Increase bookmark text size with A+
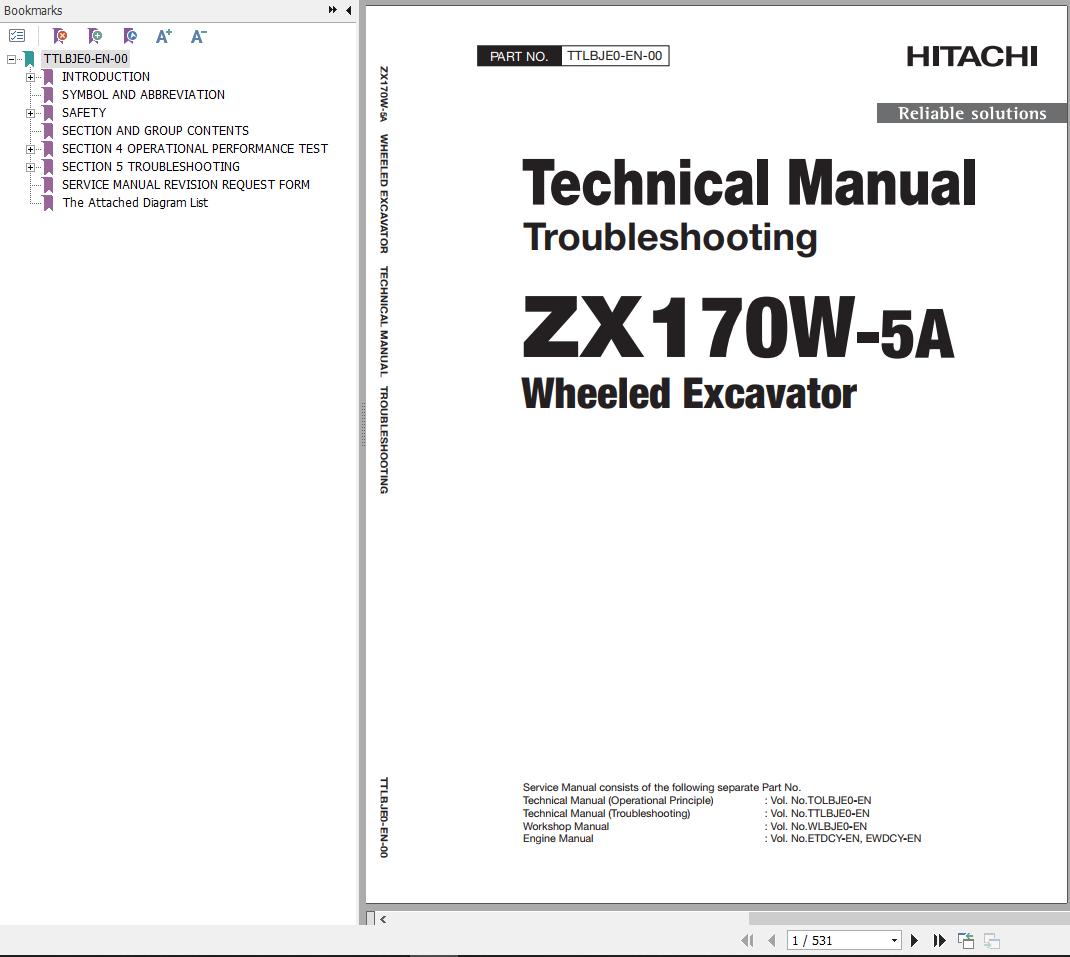This screenshot has width=1070, height=957. [x=164, y=35]
